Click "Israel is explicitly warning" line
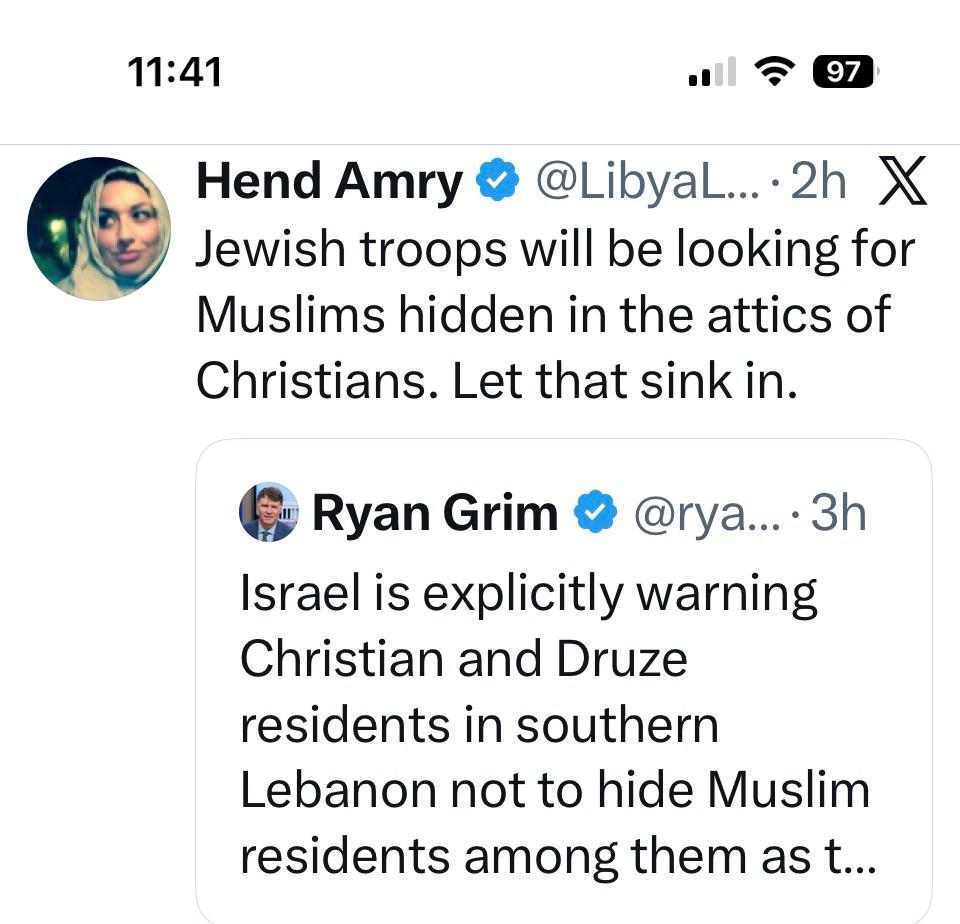960x924 pixels. click(x=528, y=594)
